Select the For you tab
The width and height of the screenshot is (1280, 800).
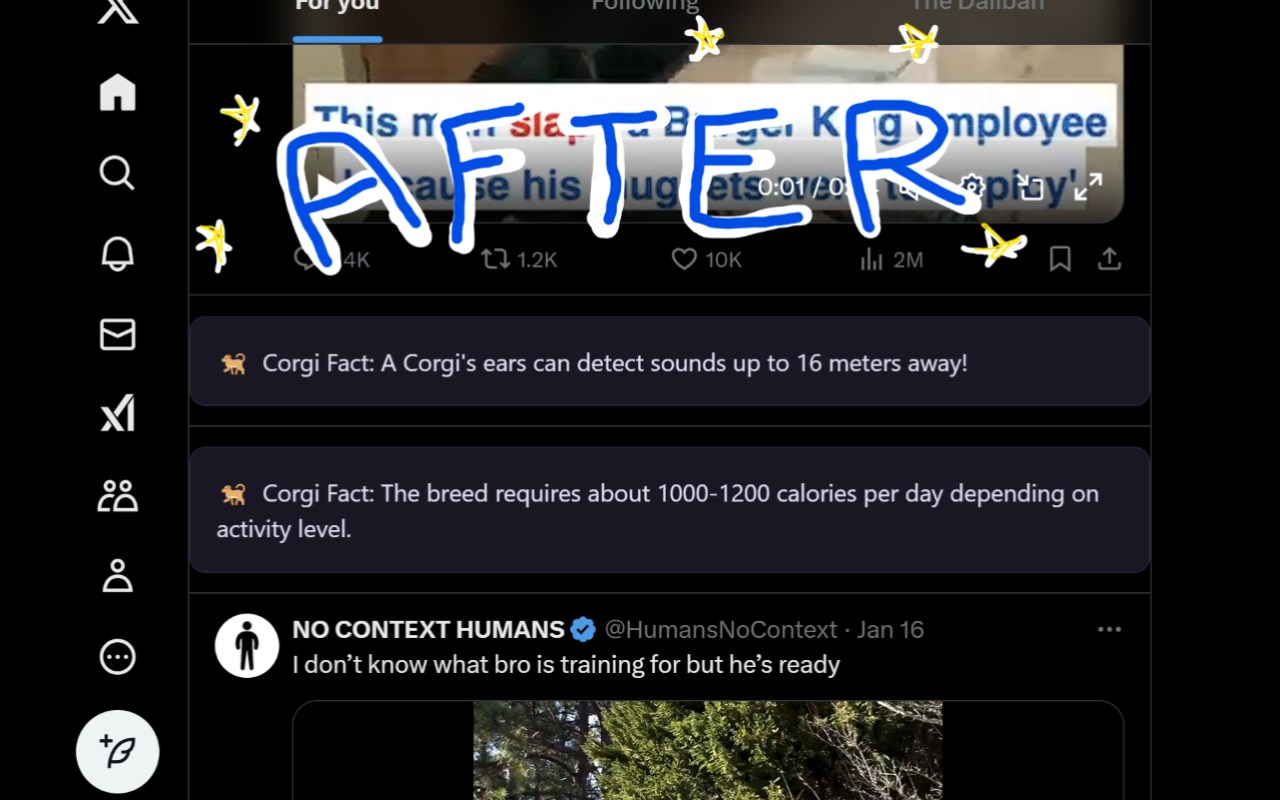[x=337, y=6]
